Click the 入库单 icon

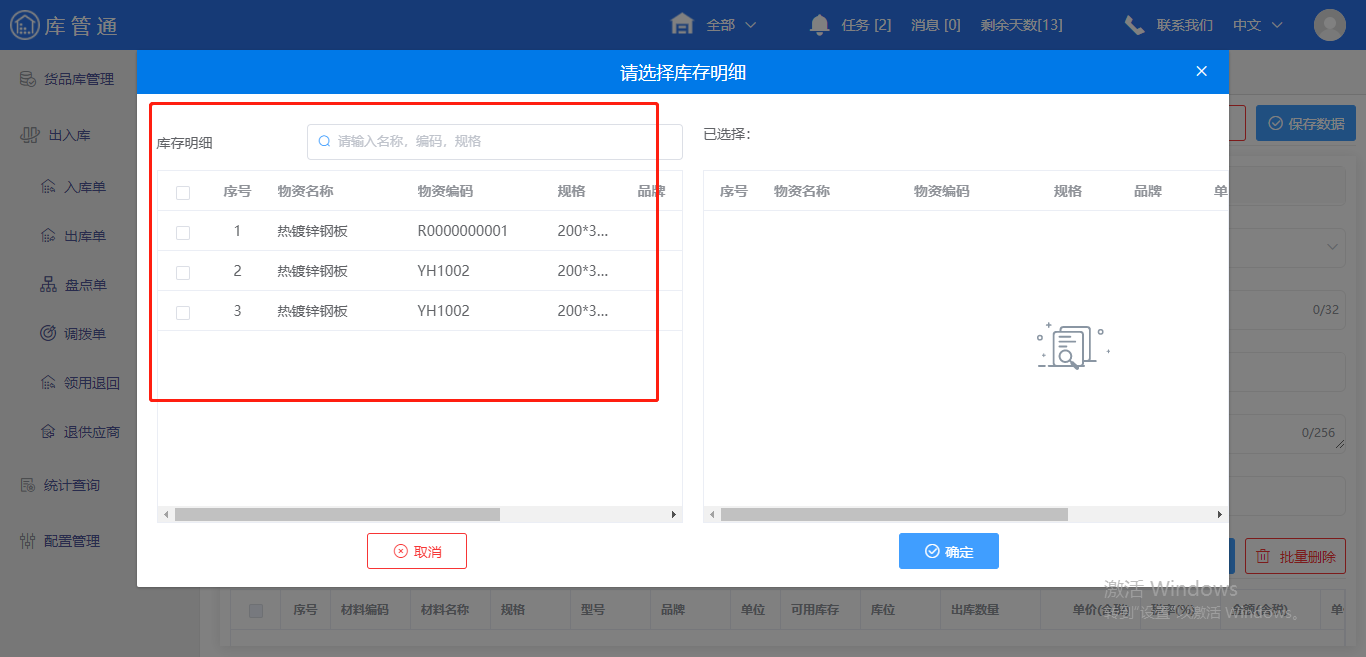pyautogui.click(x=48, y=187)
